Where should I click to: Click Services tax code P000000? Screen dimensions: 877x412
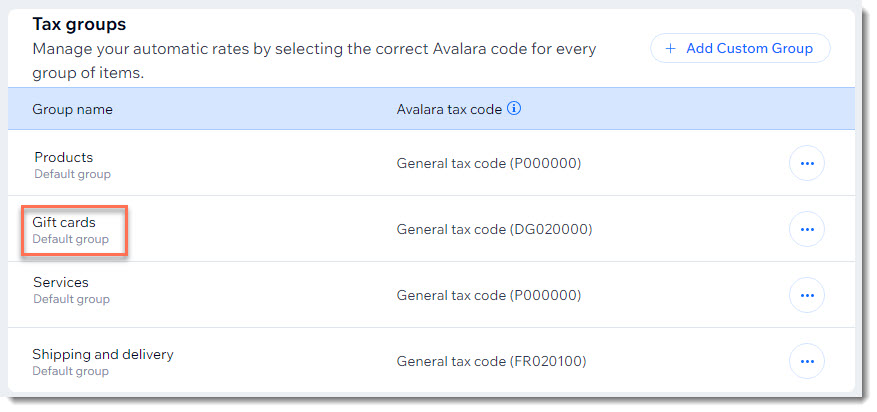(489, 295)
